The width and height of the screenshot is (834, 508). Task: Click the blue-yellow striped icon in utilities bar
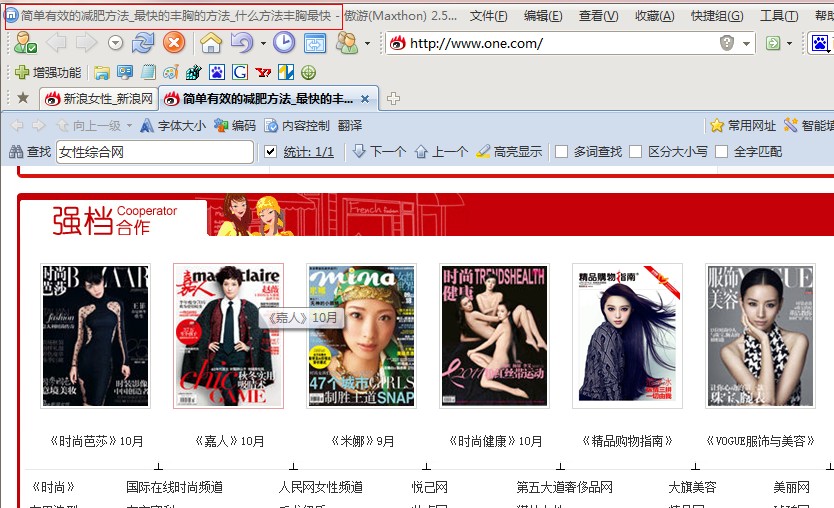[286, 72]
